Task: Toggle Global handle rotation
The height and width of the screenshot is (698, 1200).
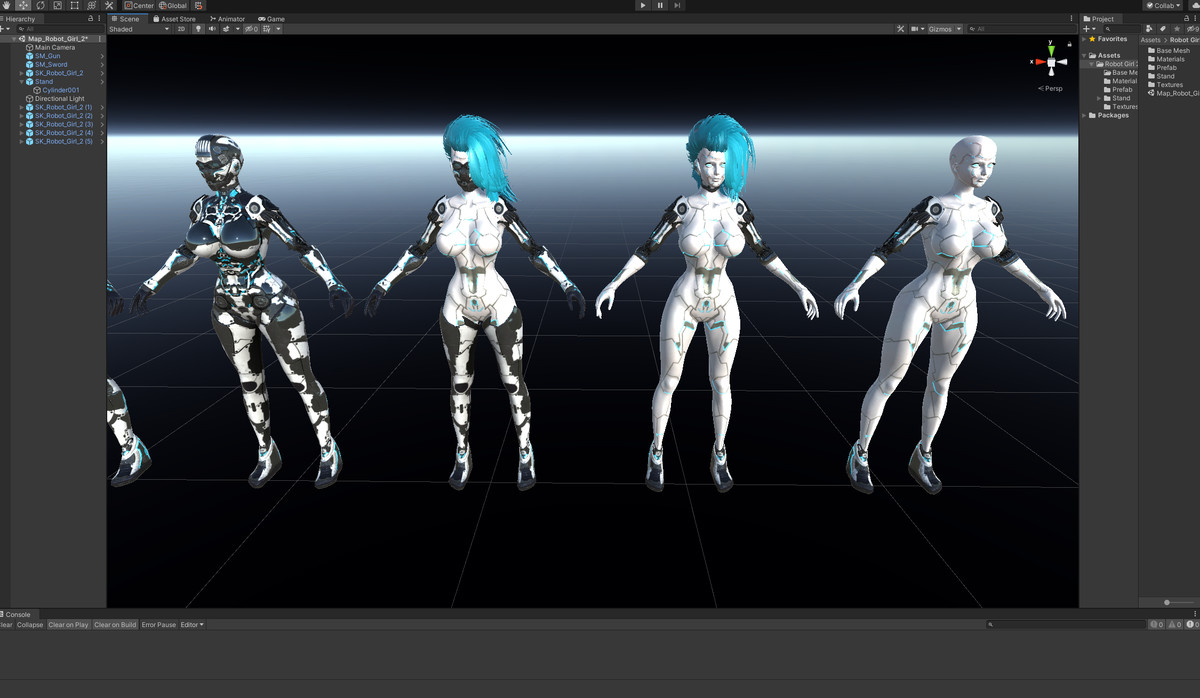Action: coord(173,5)
